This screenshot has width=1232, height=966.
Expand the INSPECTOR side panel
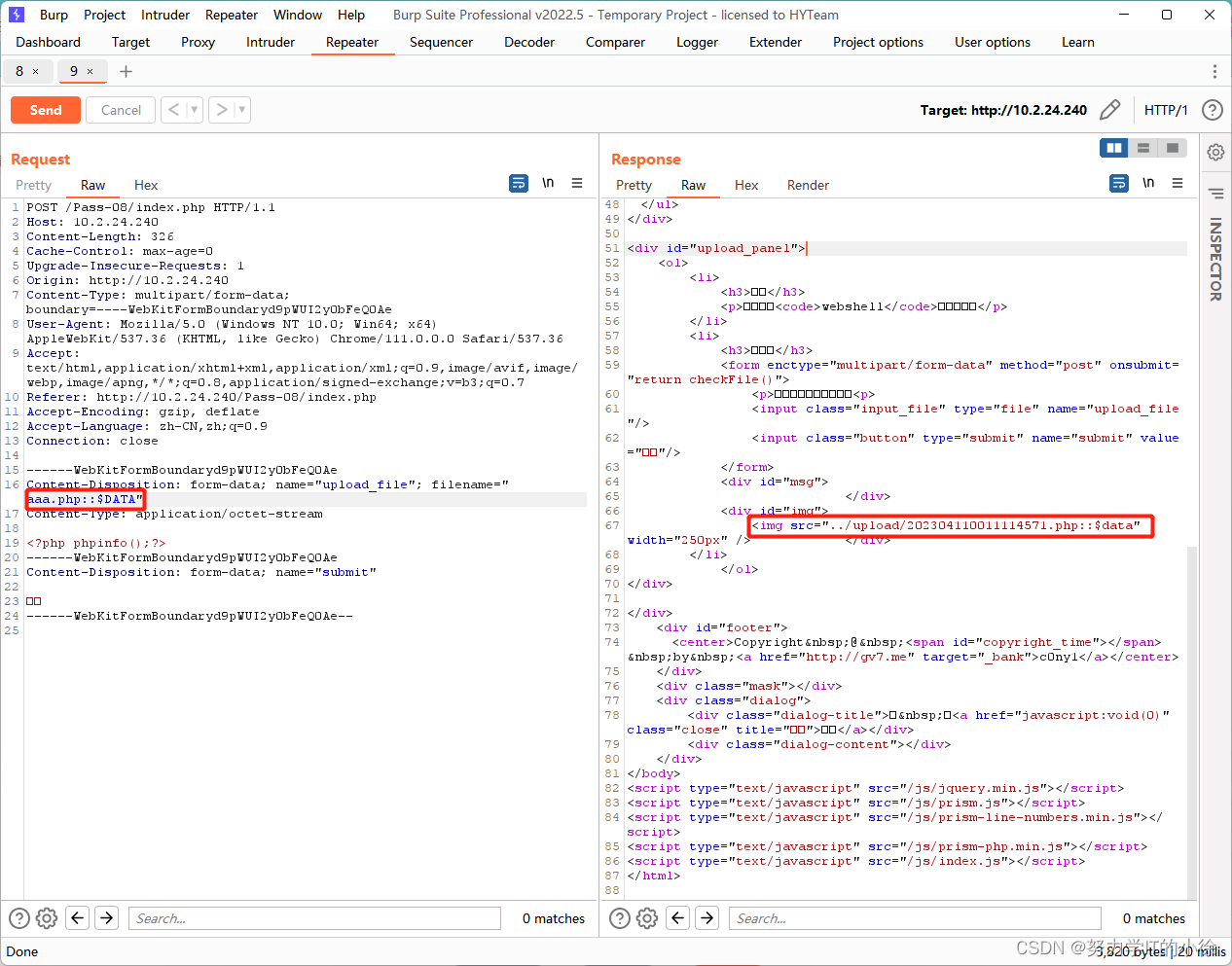[1215, 259]
